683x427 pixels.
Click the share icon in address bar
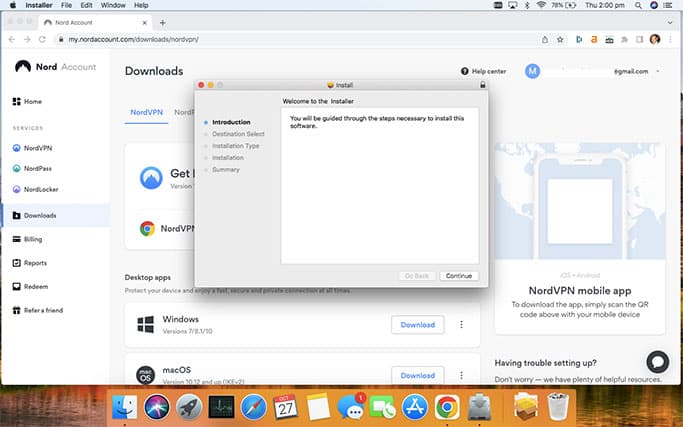tap(545, 39)
